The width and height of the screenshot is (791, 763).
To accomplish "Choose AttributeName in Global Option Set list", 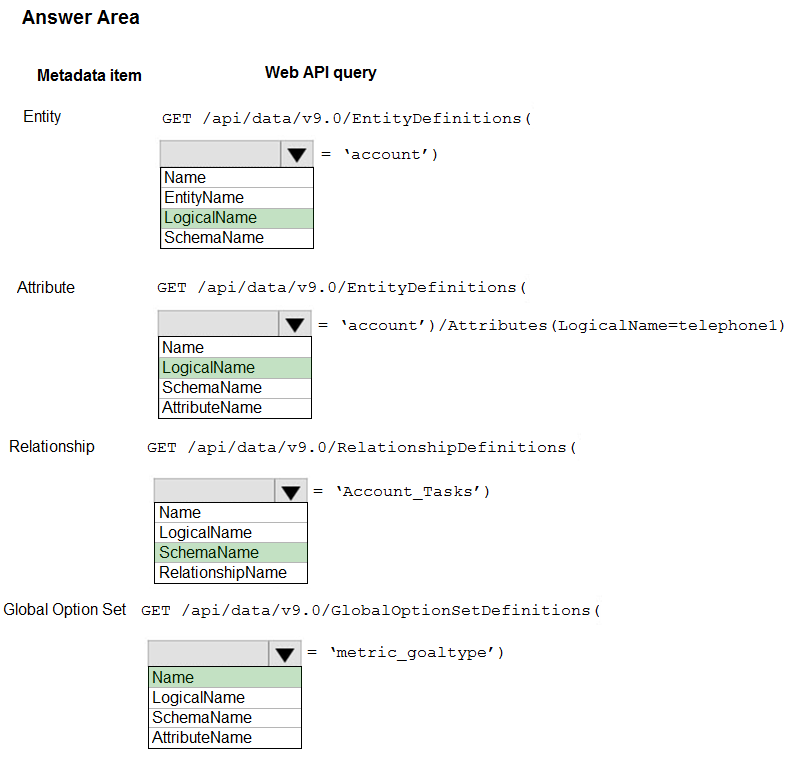I will pyautogui.click(x=225, y=738).
